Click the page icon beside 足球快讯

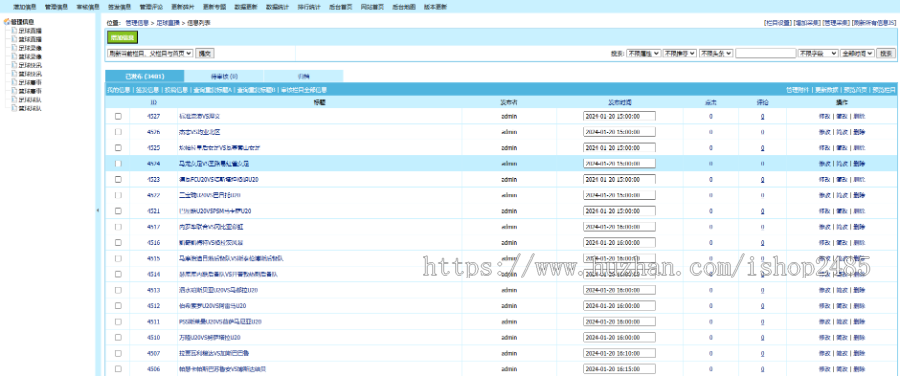pyautogui.click(x=15, y=65)
